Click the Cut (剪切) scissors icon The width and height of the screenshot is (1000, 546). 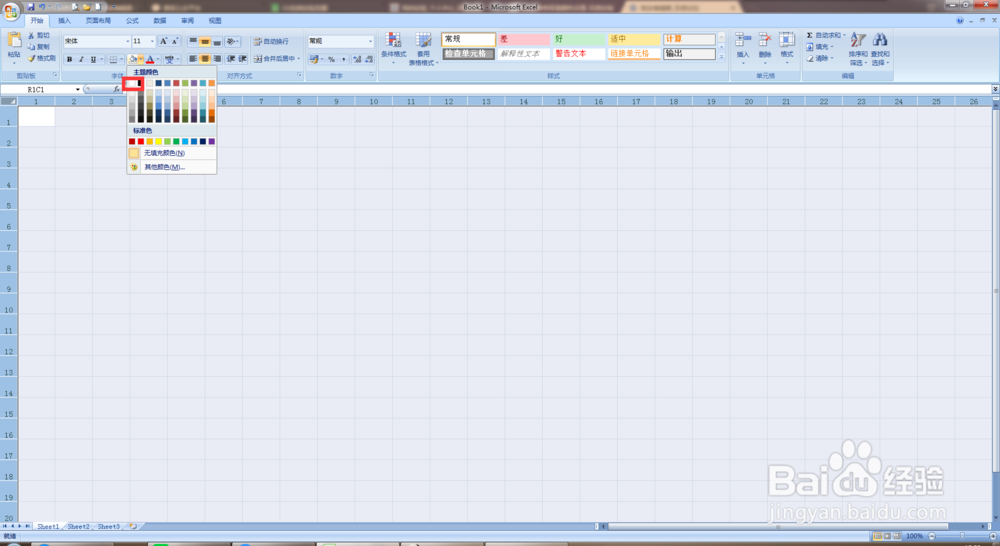[31, 35]
